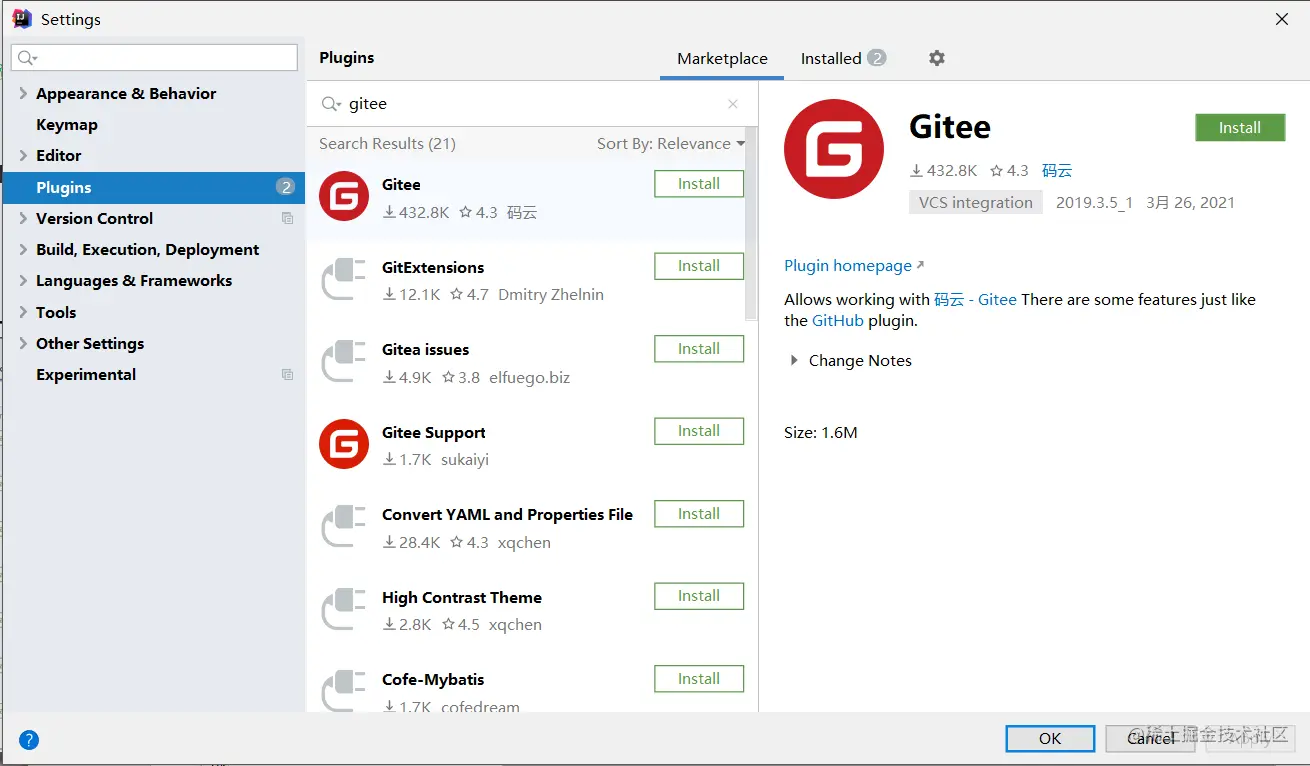This screenshot has width=1310, height=766.
Task: Click the VCS integration tag
Action: tap(976, 203)
